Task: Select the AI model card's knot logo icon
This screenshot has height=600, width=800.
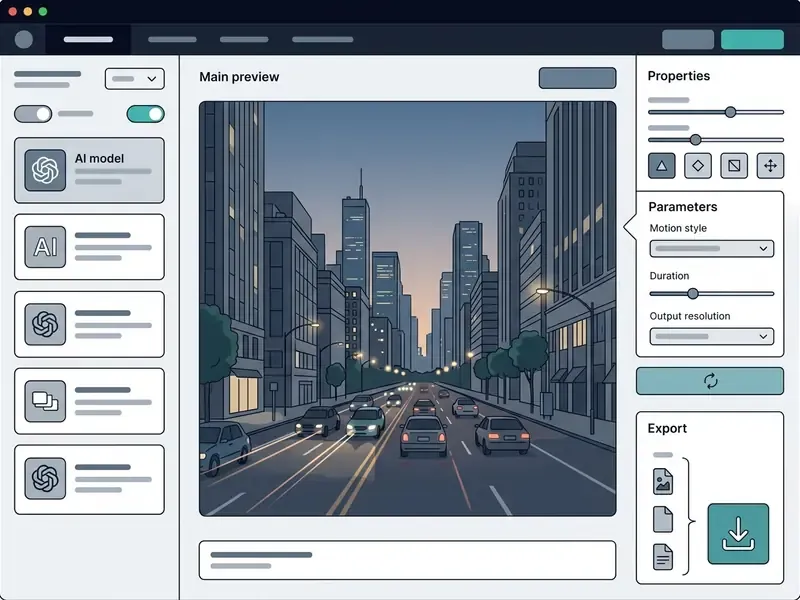Action: 45,170
